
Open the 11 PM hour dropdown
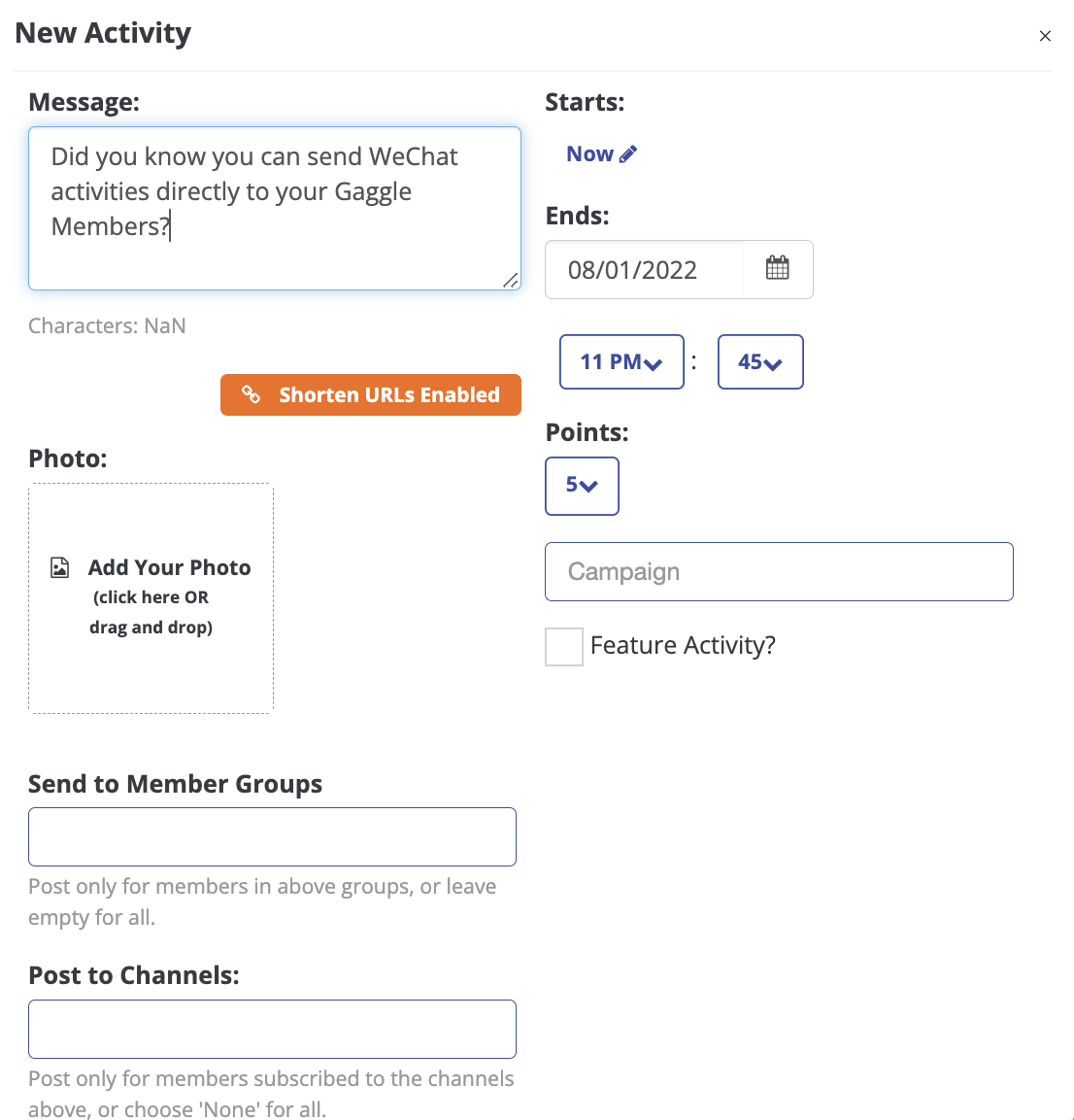[621, 361]
